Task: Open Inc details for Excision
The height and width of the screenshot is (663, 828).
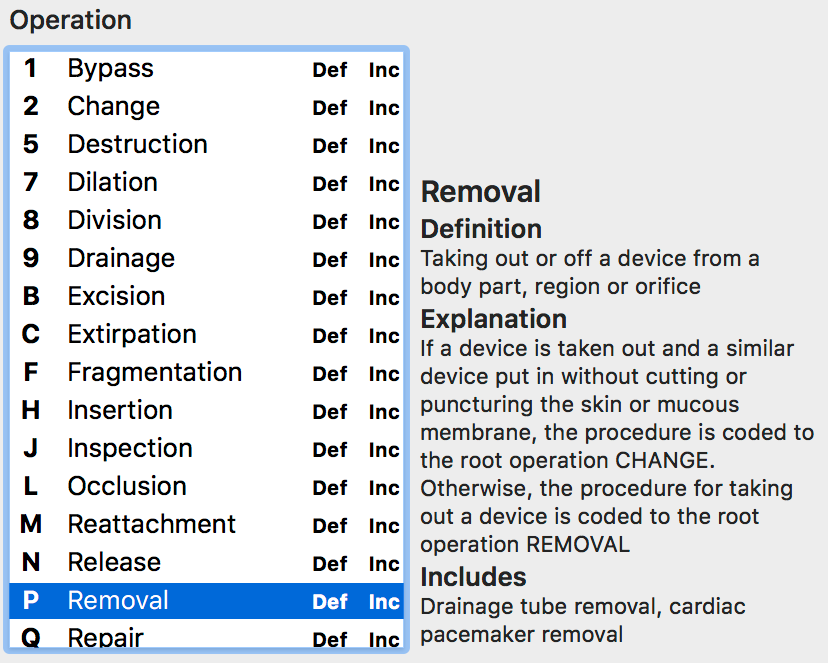Action: click(x=384, y=298)
